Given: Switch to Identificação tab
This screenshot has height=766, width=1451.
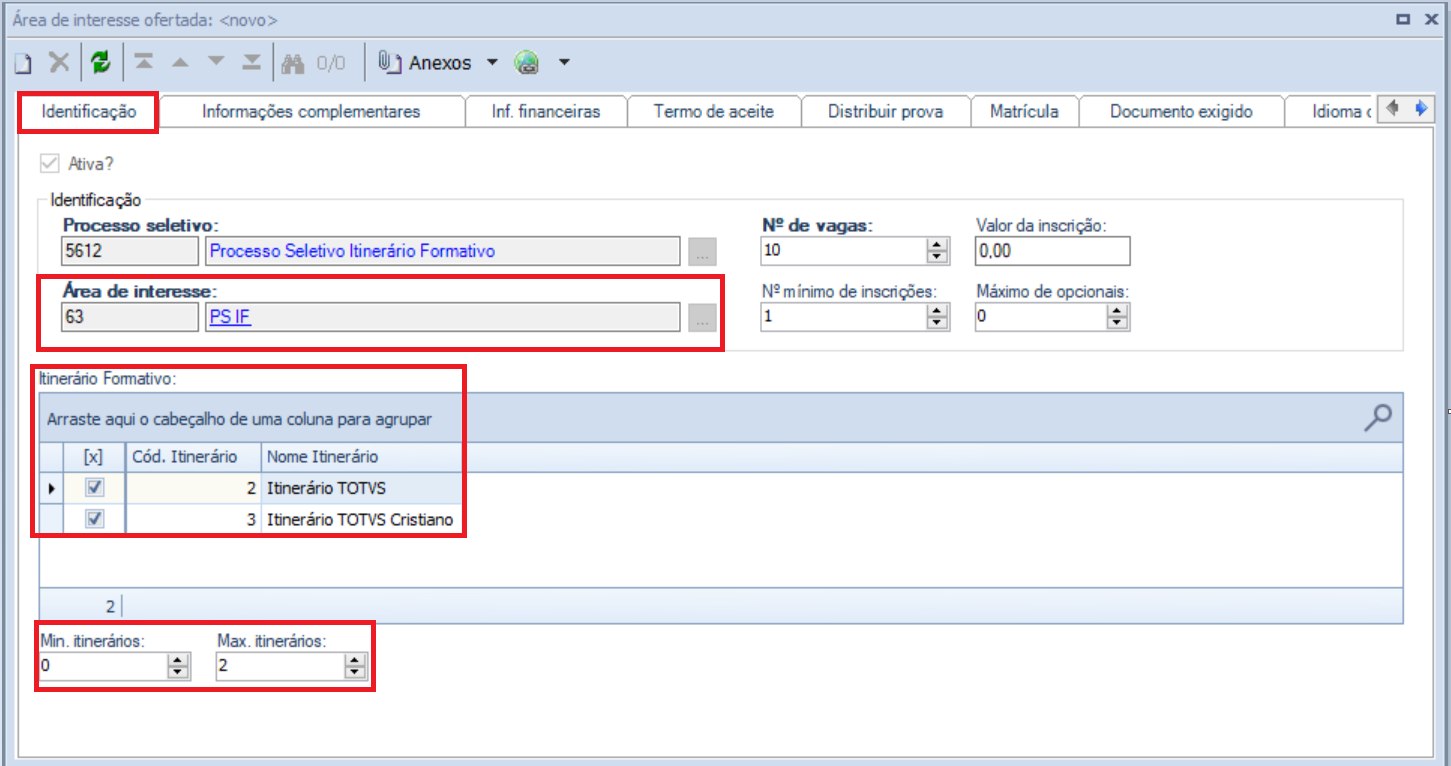Looking at the screenshot, I should (x=89, y=111).
